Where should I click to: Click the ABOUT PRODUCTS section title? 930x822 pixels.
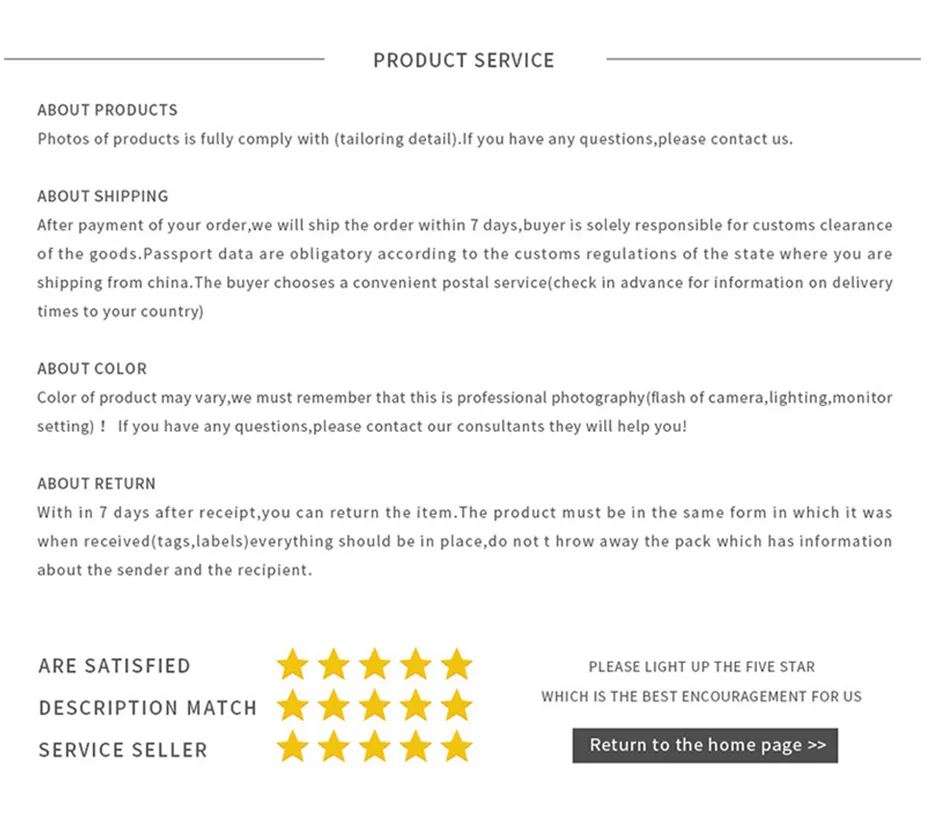107,110
